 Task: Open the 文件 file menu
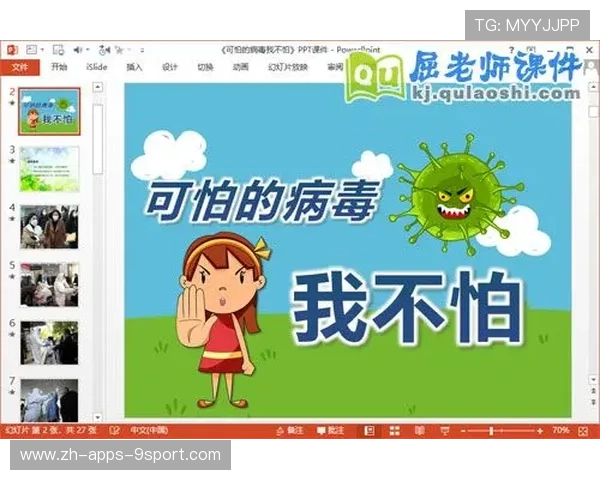point(20,67)
